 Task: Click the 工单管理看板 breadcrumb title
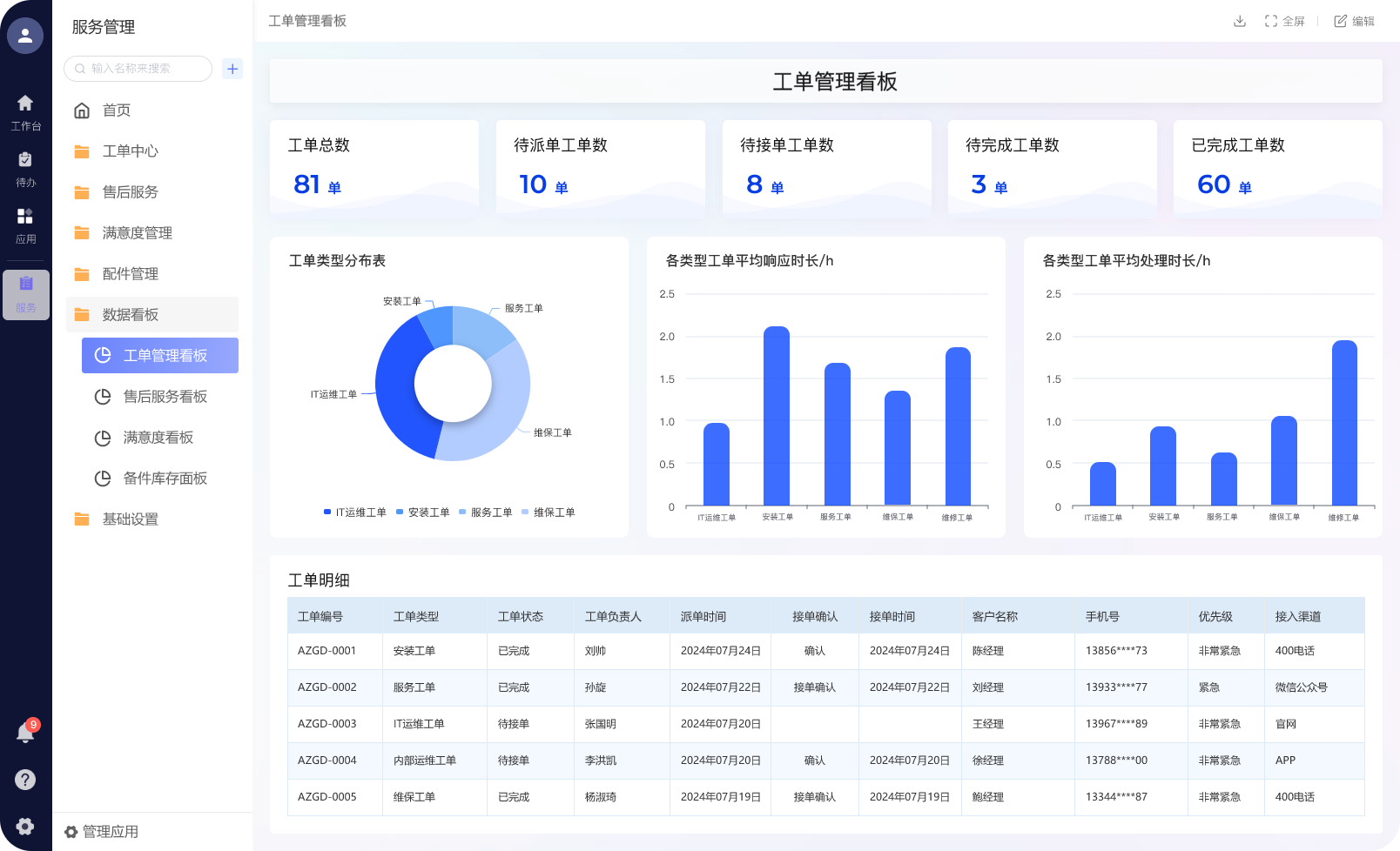307,21
